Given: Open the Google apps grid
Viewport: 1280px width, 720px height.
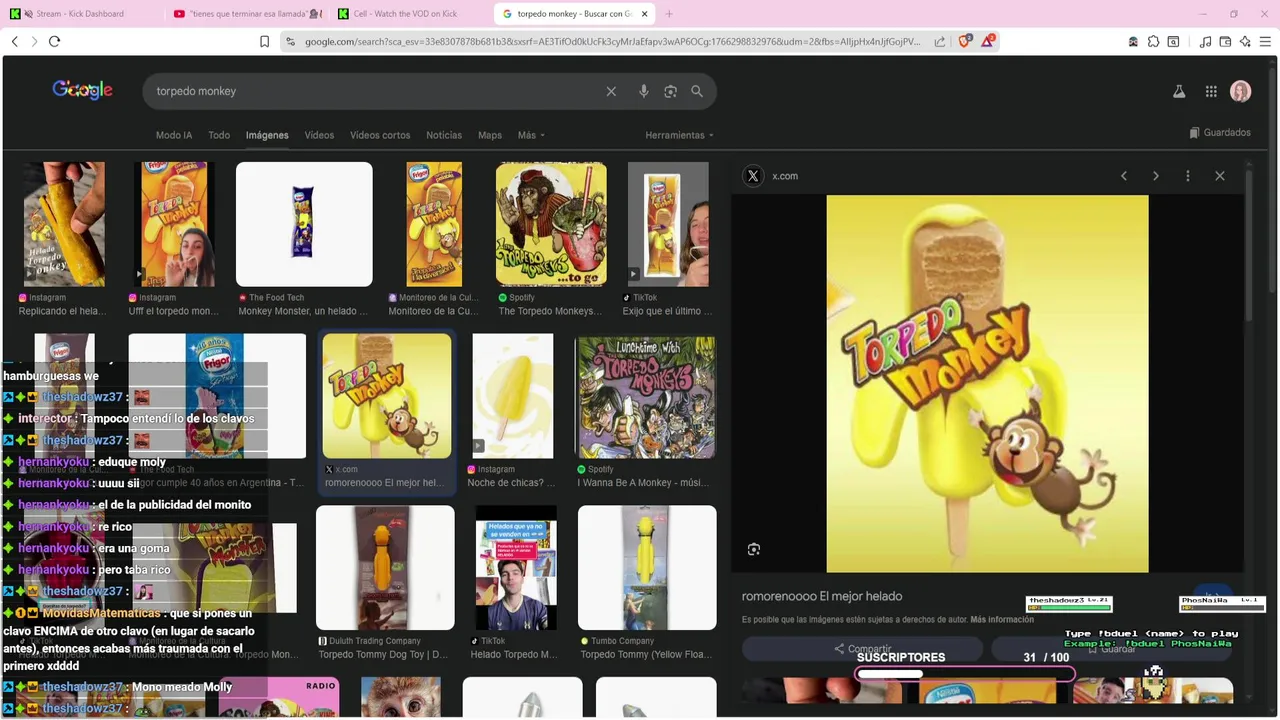Looking at the screenshot, I should tap(1211, 91).
